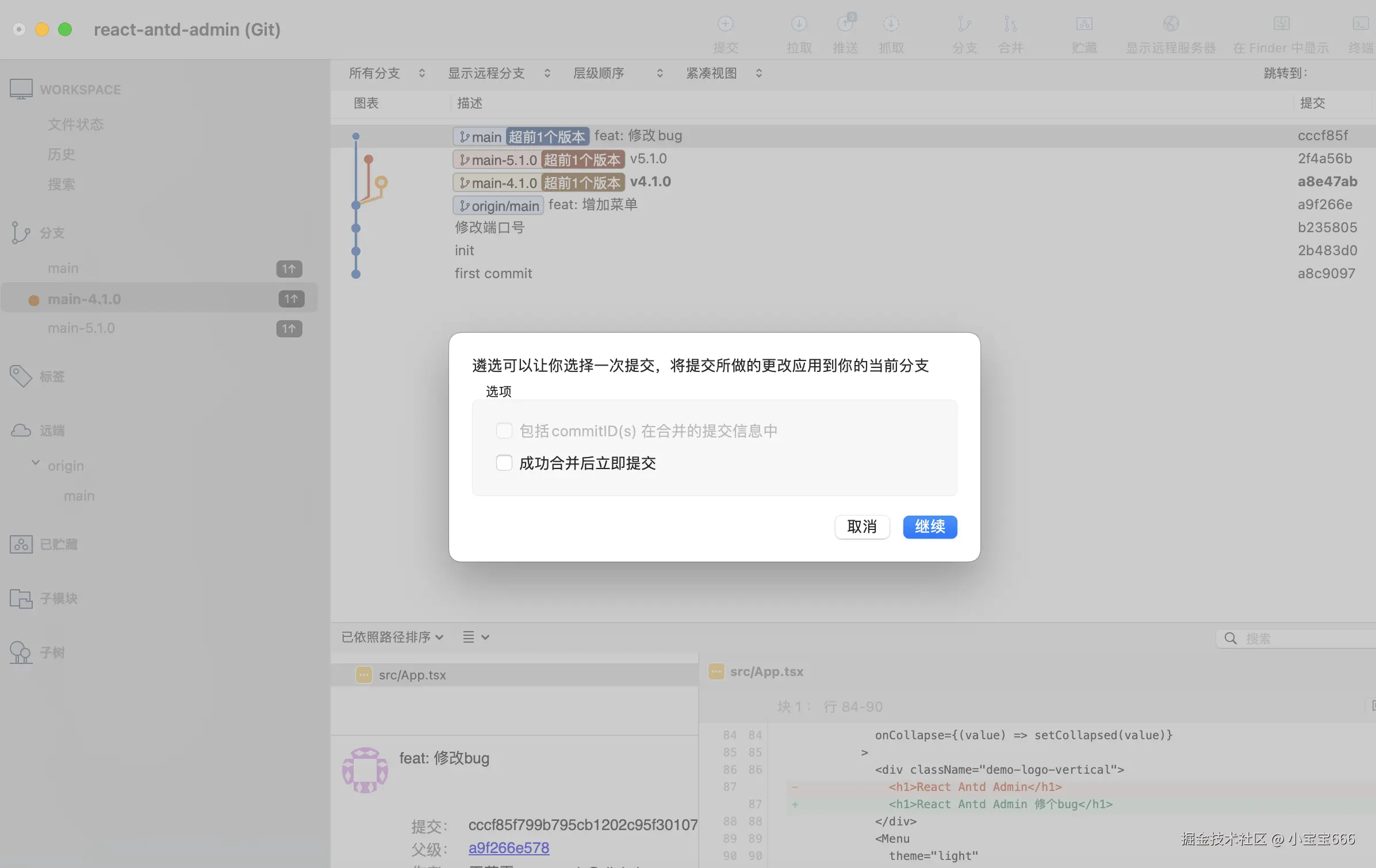
Task: Click the 继续 button in the dialog
Action: 929,527
